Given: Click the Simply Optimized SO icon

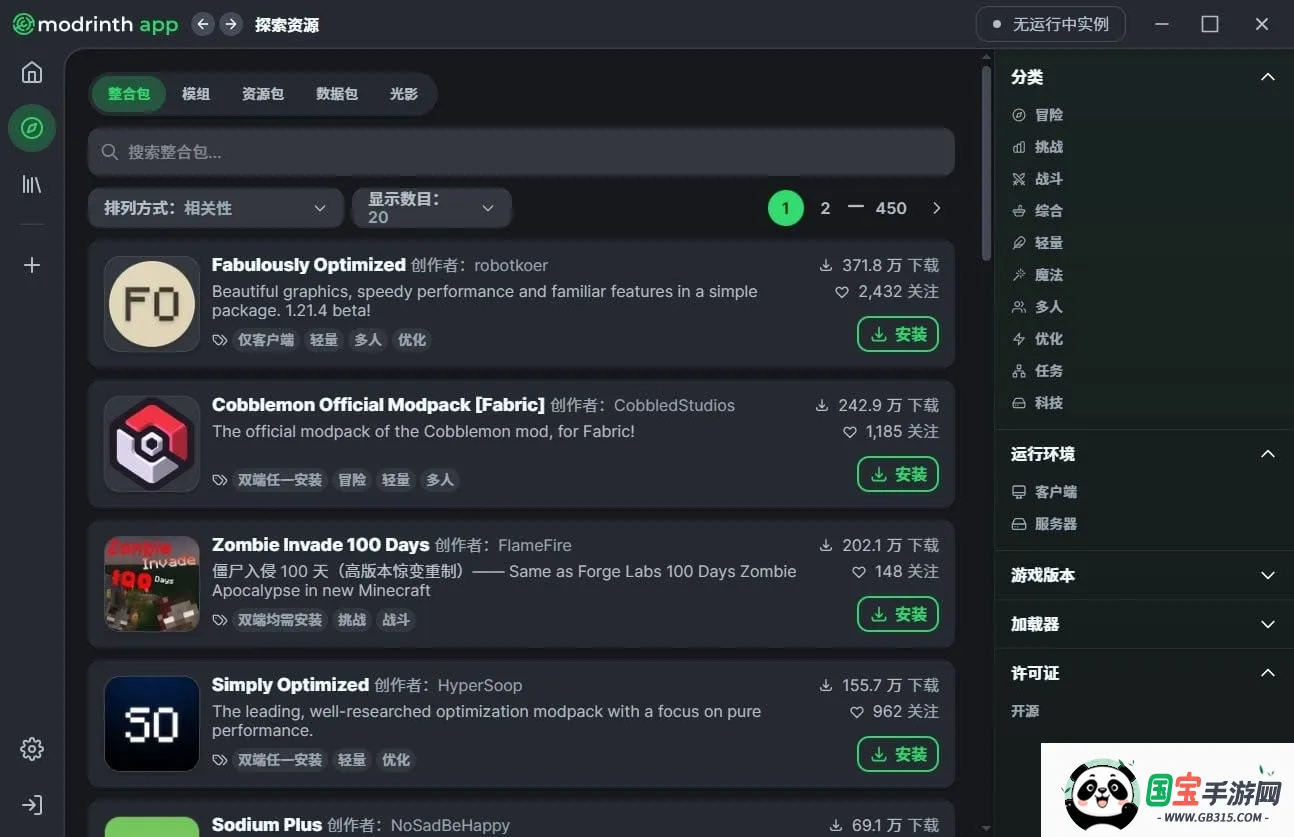Looking at the screenshot, I should [x=152, y=724].
